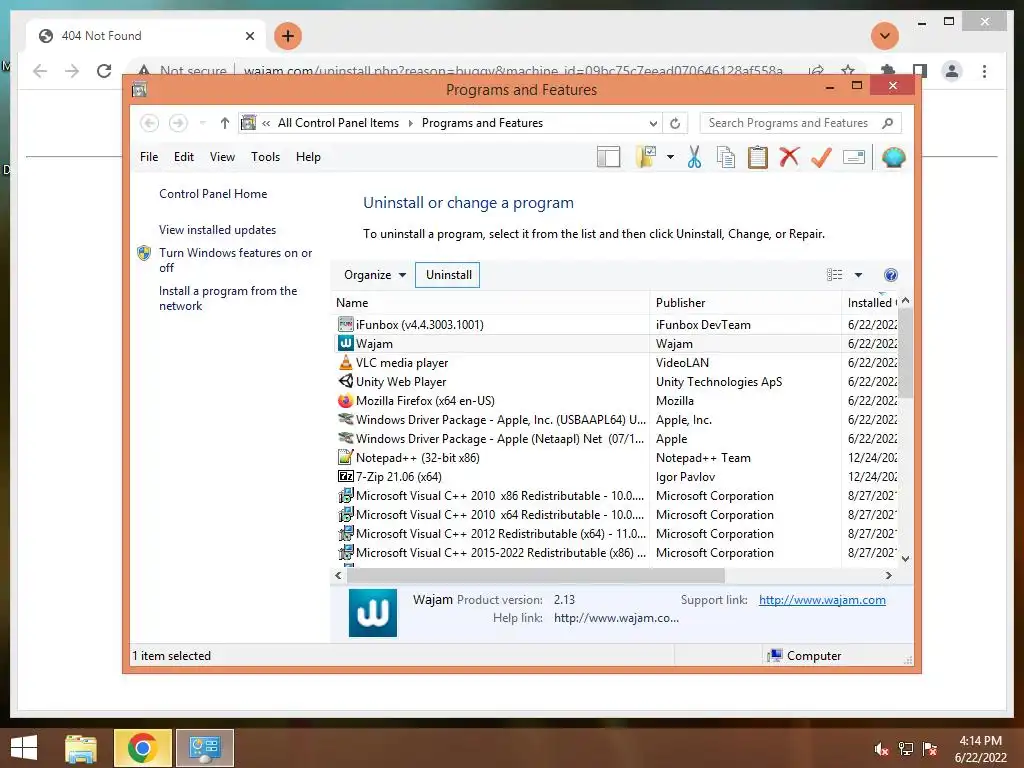Click the globe icon in toolbar
1024x768 pixels.
(x=893, y=157)
